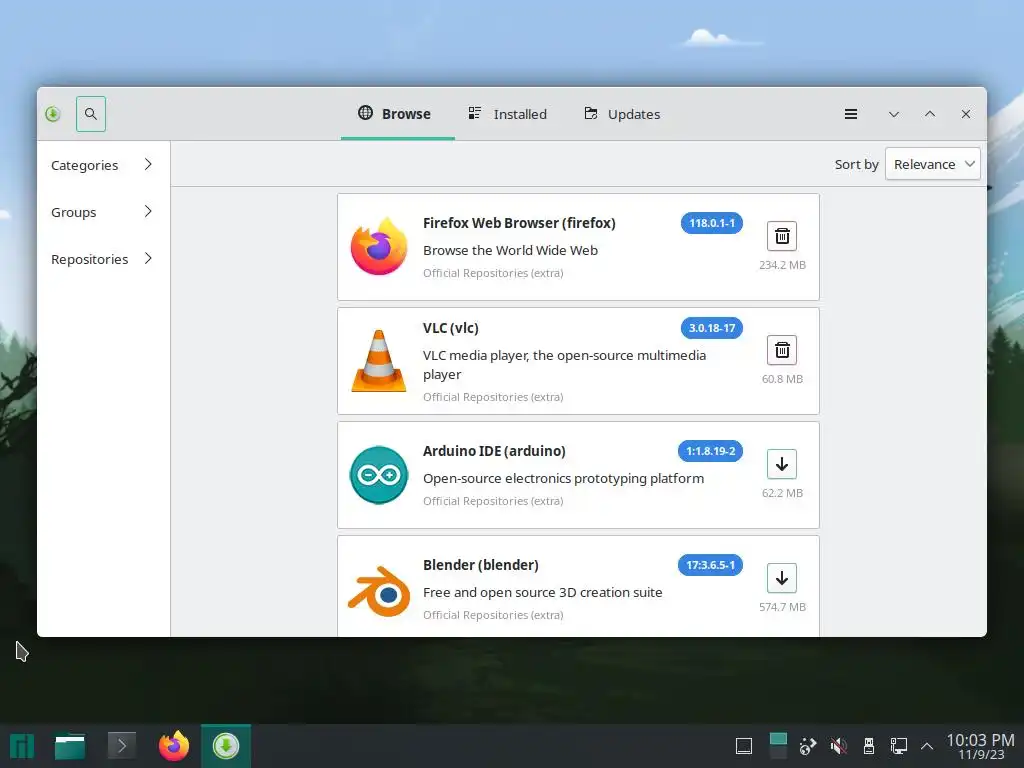Click the Pamac app icon in the header
This screenshot has width=1024, height=768.
[x=53, y=114]
